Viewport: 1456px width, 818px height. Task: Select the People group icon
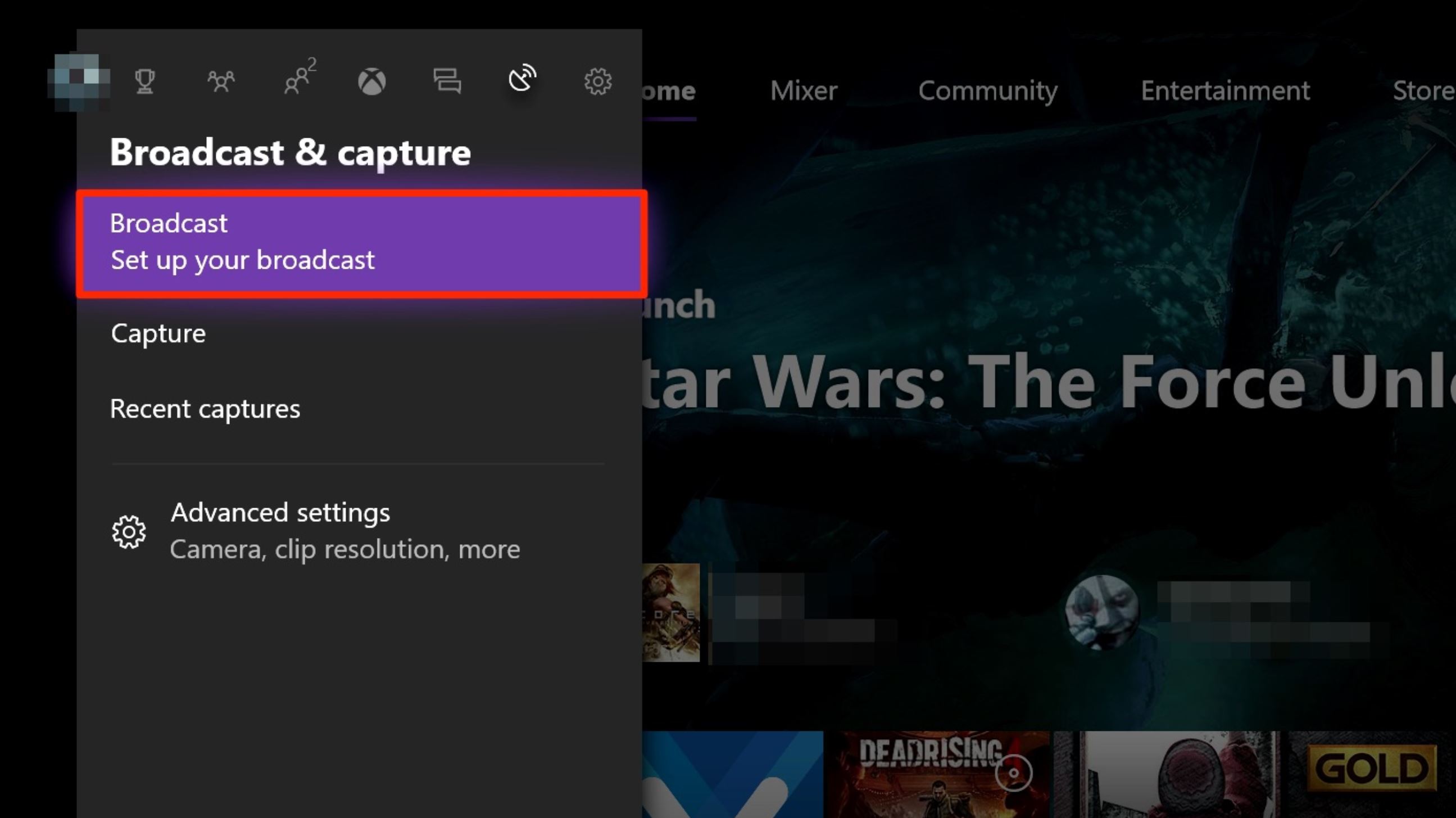click(x=221, y=82)
